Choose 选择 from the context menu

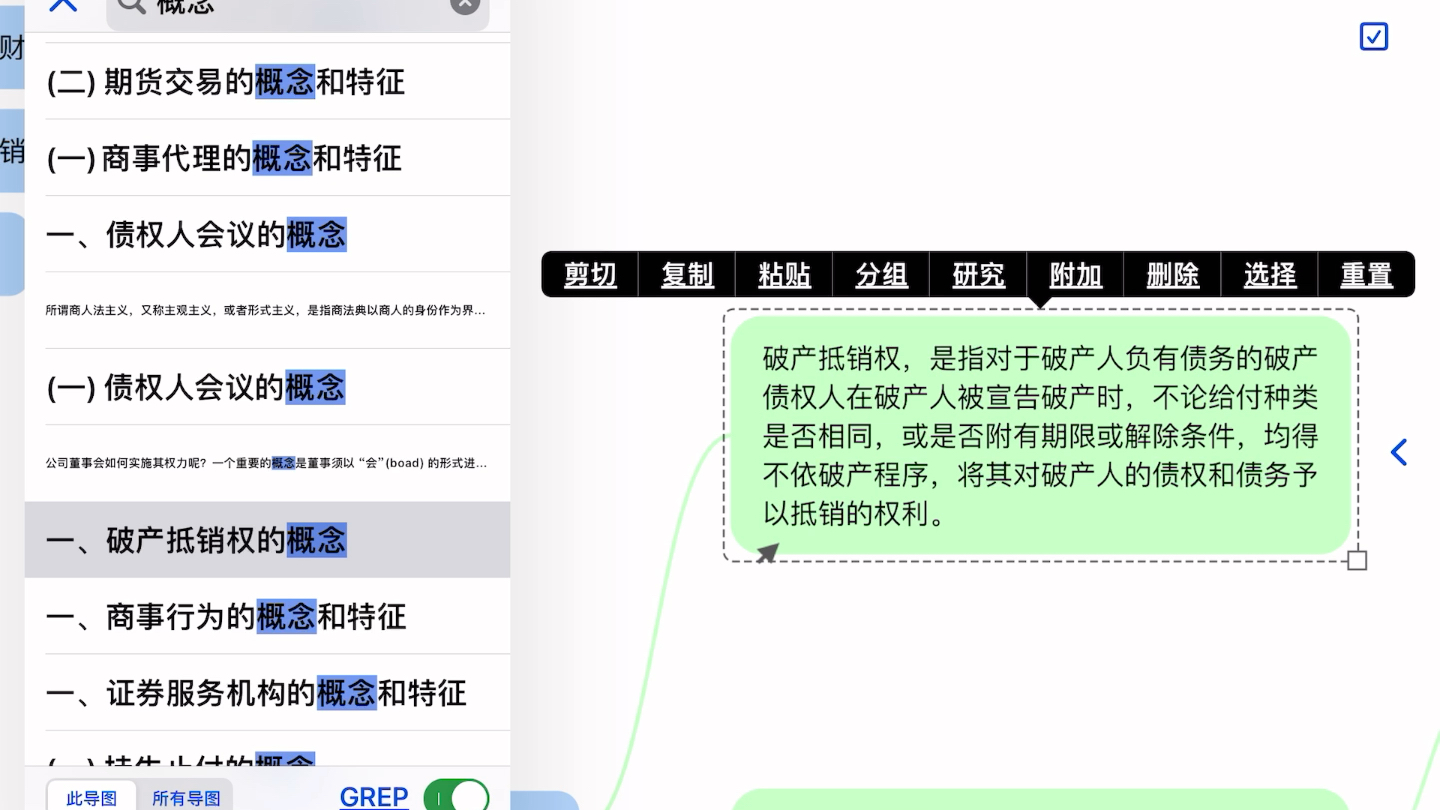[x=1270, y=275]
